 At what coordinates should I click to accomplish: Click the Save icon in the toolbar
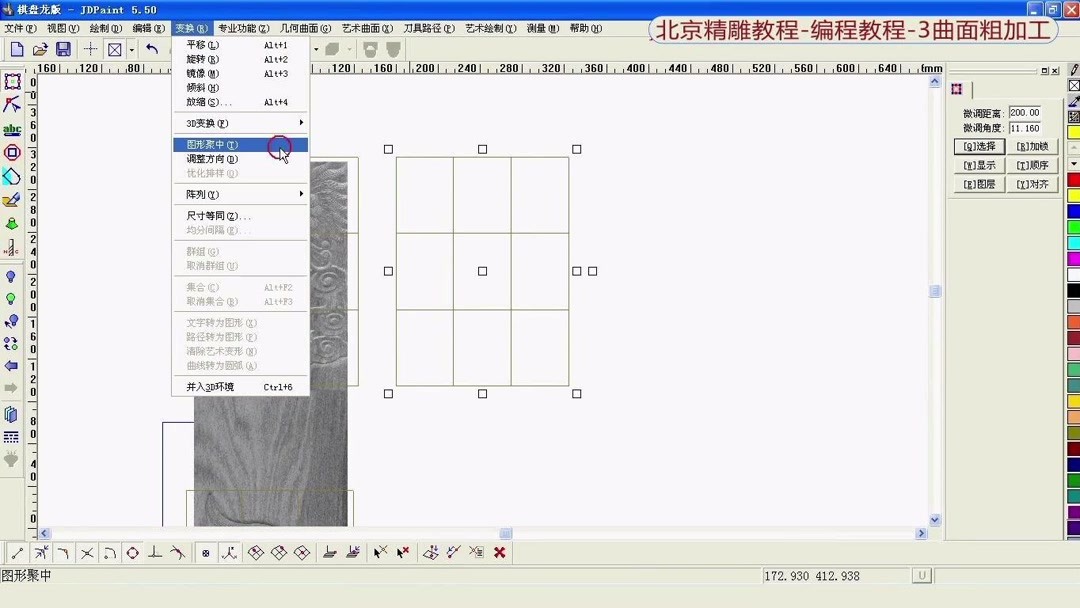(x=64, y=48)
